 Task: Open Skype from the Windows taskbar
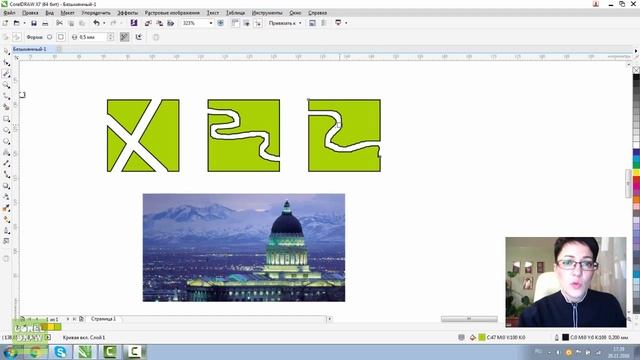pos(60,352)
